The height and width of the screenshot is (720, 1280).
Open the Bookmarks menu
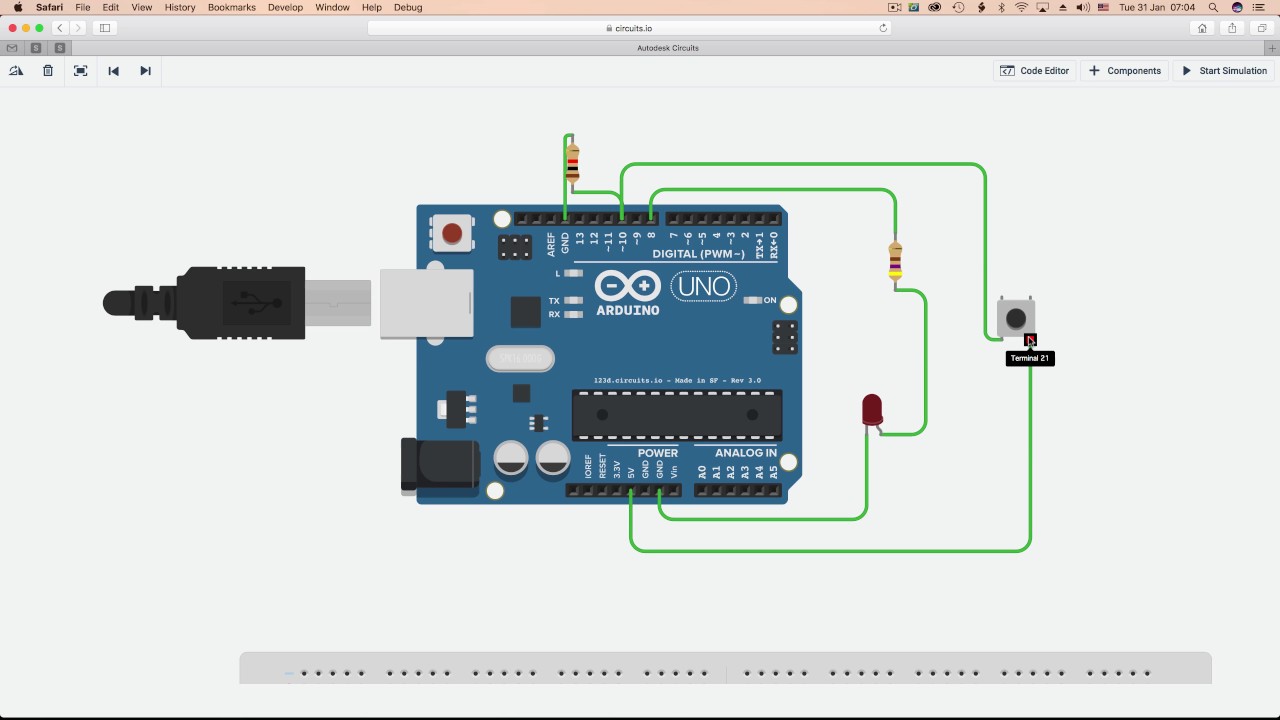(232, 7)
